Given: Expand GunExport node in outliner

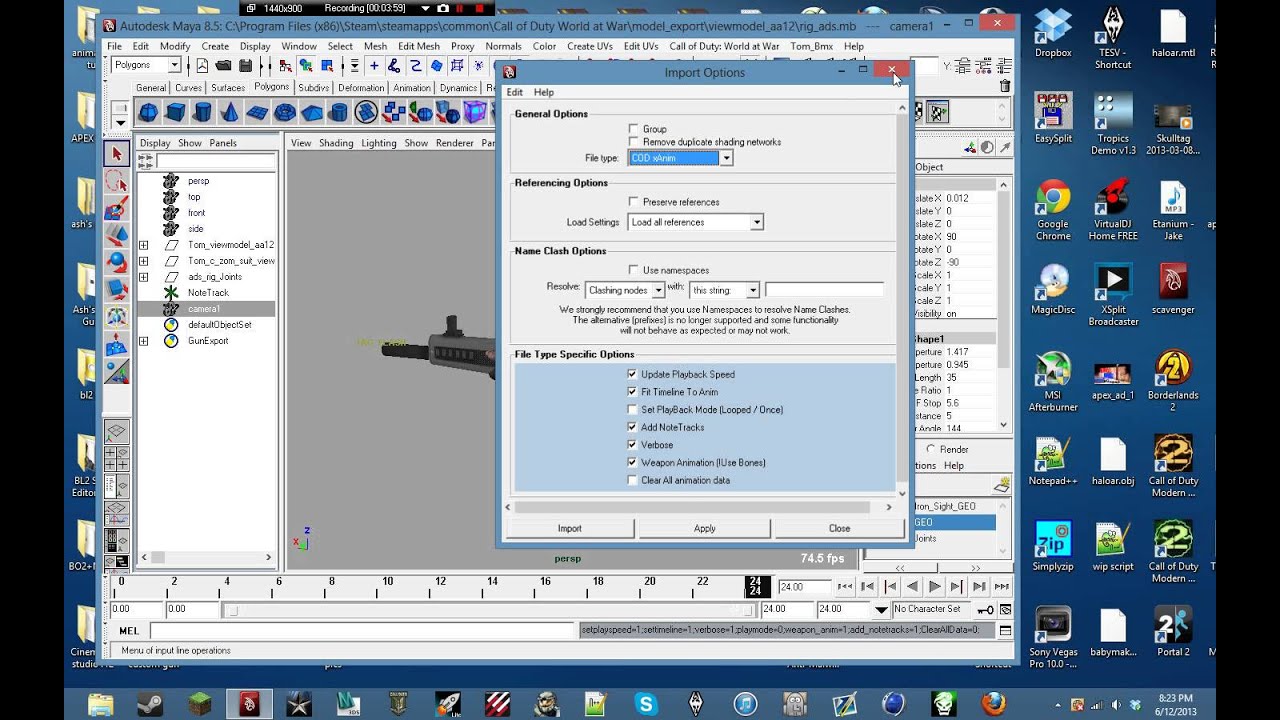Looking at the screenshot, I should tap(143, 341).
